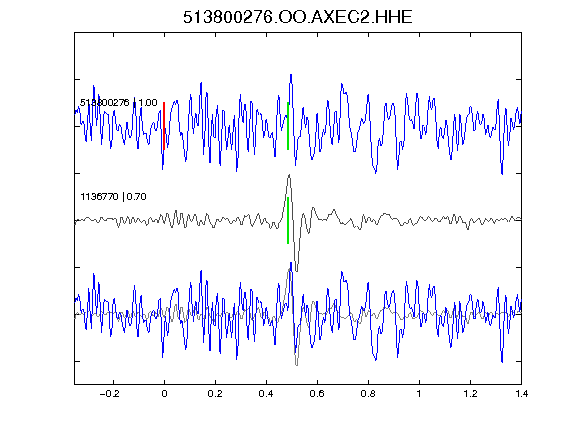
Task: Select the plot title 513800276.OO.AXEC2.HHE
Action: 298,17
